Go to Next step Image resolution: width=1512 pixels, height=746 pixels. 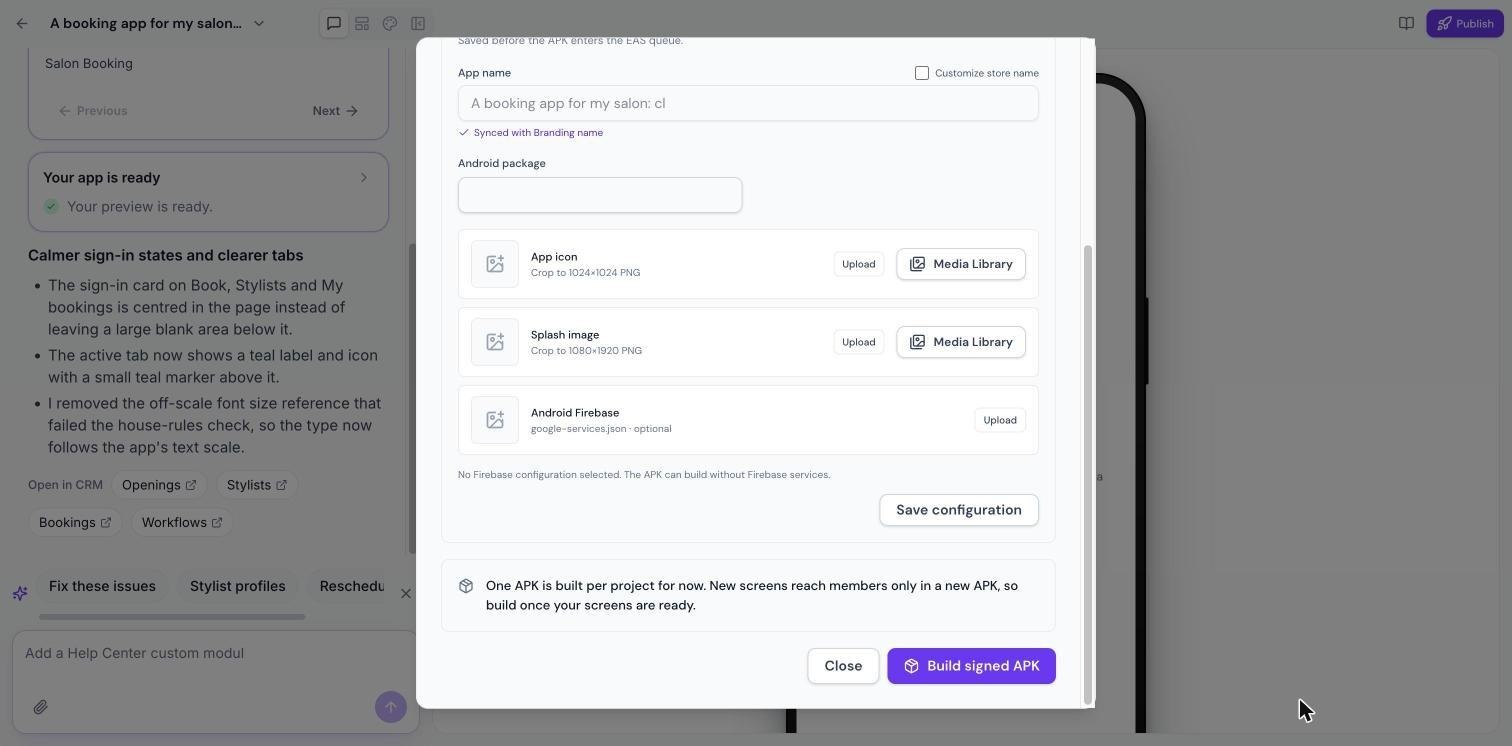click(x=335, y=111)
